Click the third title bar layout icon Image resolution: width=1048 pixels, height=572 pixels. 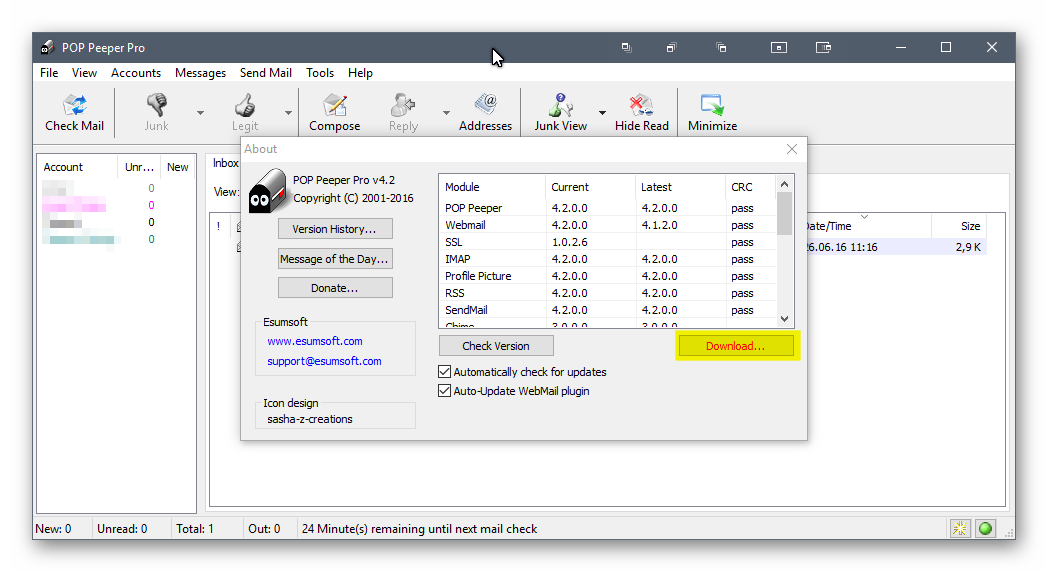(x=721, y=47)
